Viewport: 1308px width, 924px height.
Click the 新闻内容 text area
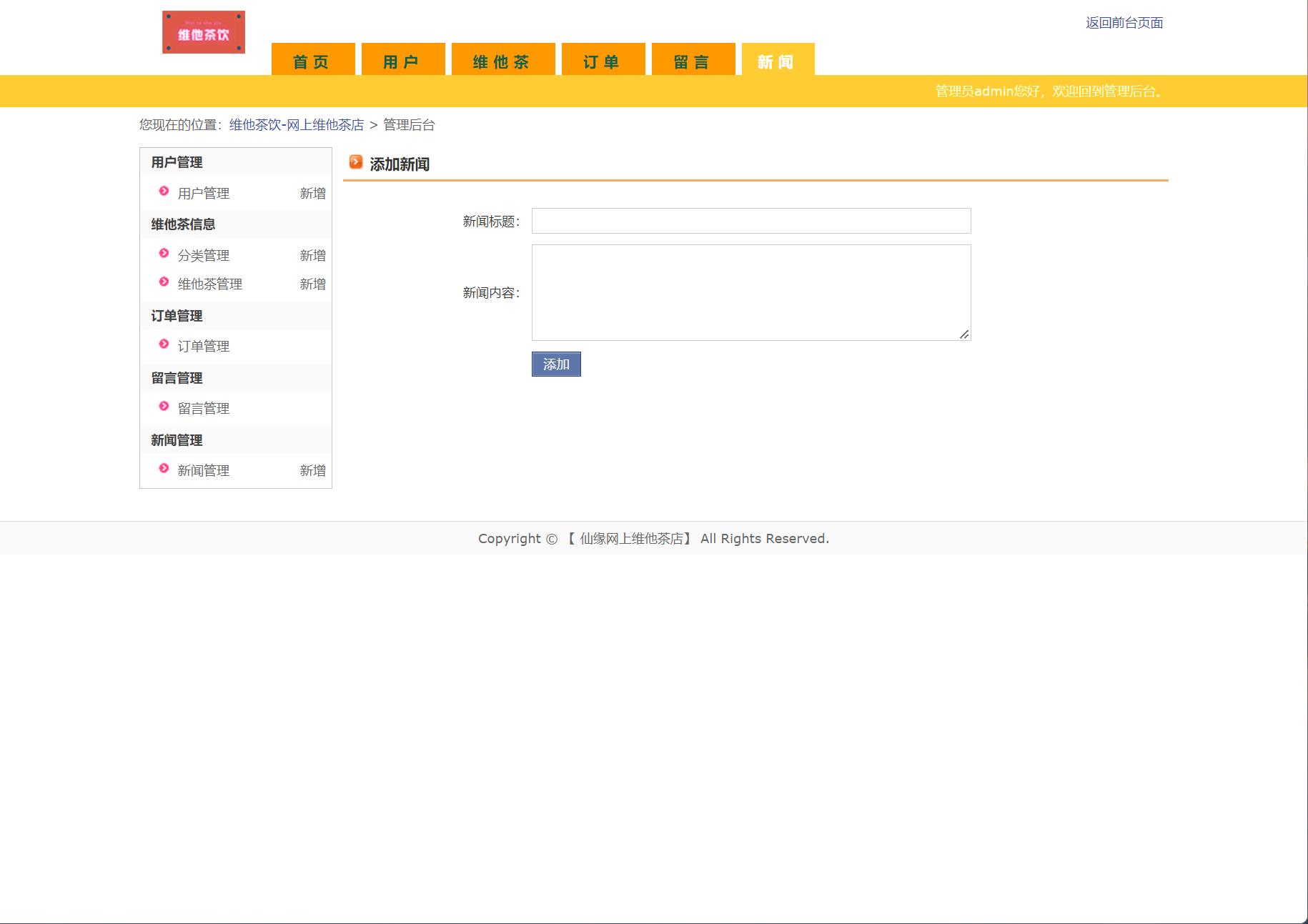tap(750, 292)
